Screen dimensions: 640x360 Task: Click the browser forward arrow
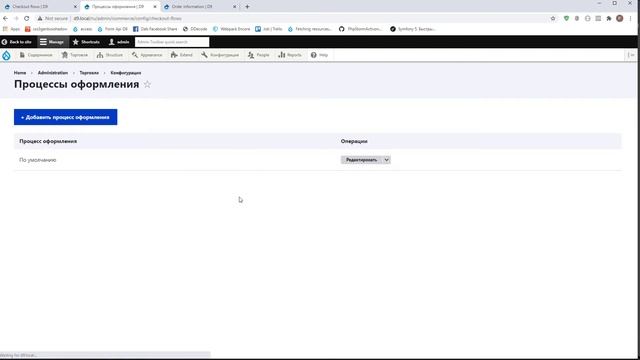point(16,18)
